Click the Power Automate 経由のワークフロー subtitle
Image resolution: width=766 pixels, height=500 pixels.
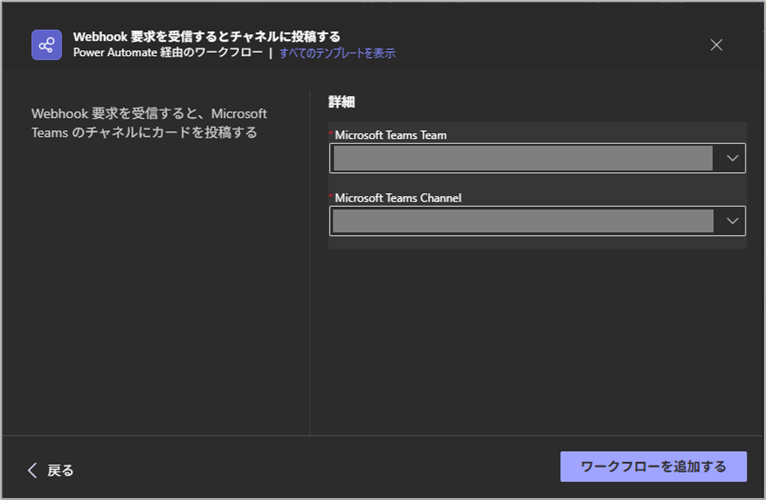(168, 53)
